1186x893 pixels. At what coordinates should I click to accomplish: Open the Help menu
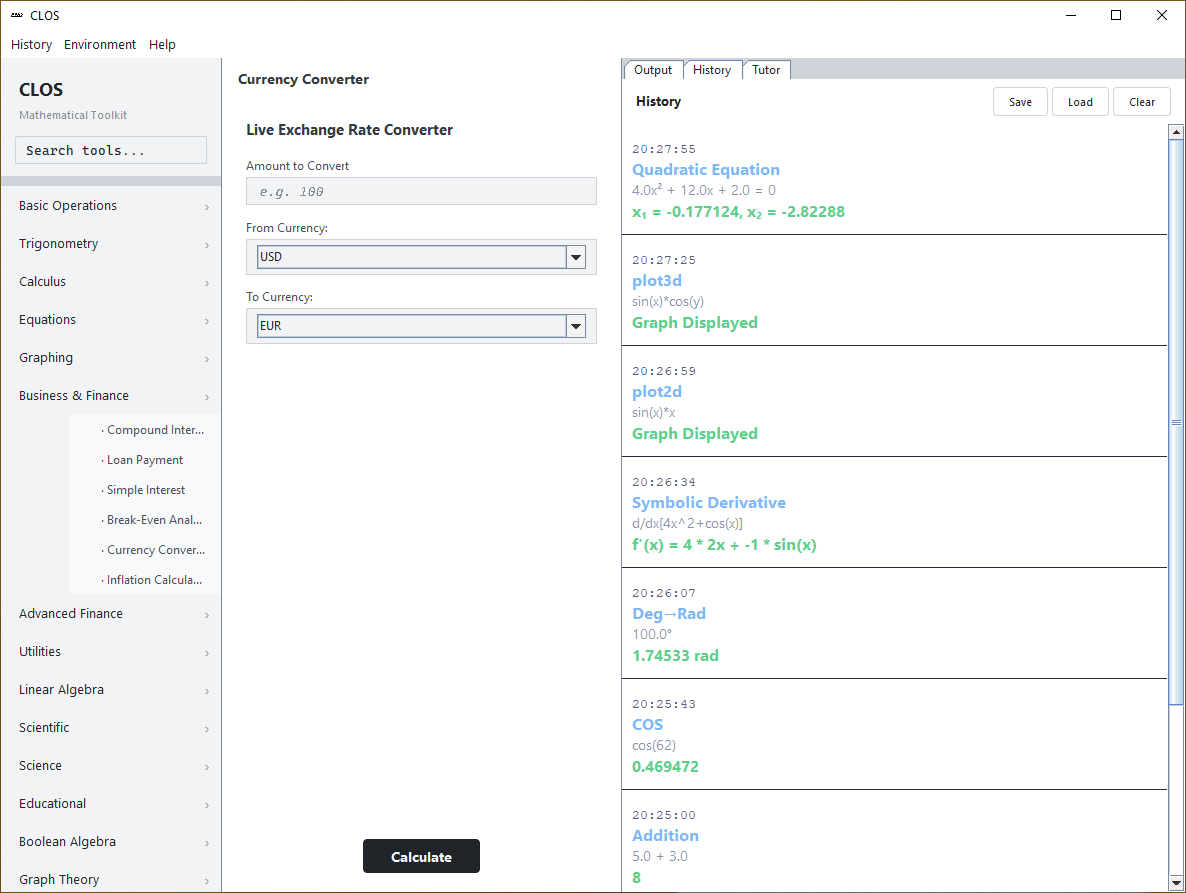pyautogui.click(x=162, y=45)
